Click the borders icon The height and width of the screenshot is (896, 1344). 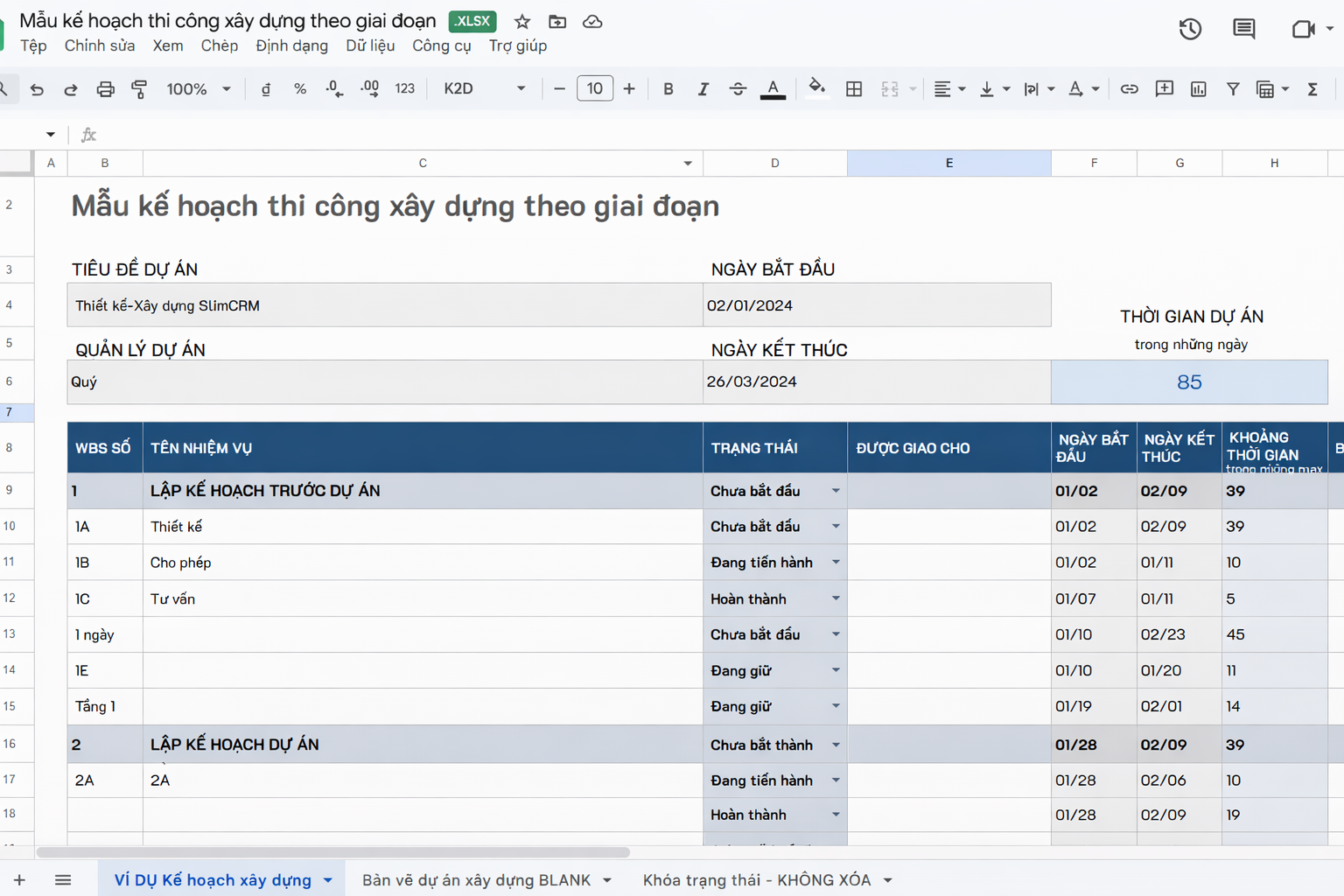pos(854,89)
